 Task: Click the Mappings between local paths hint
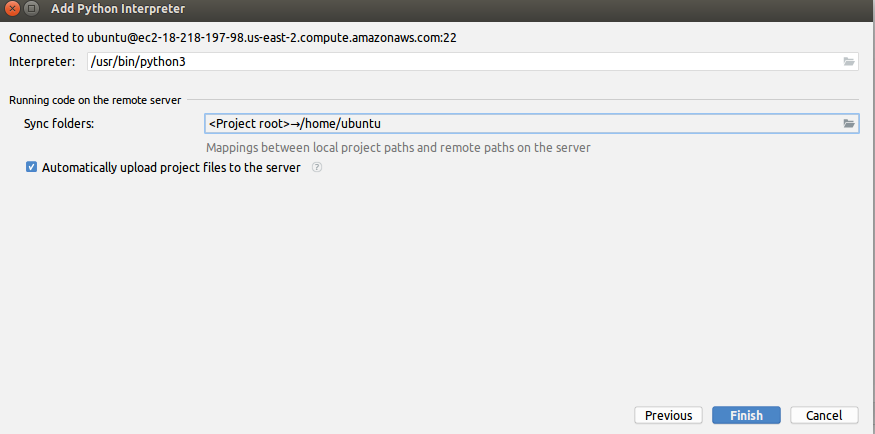[398, 147]
